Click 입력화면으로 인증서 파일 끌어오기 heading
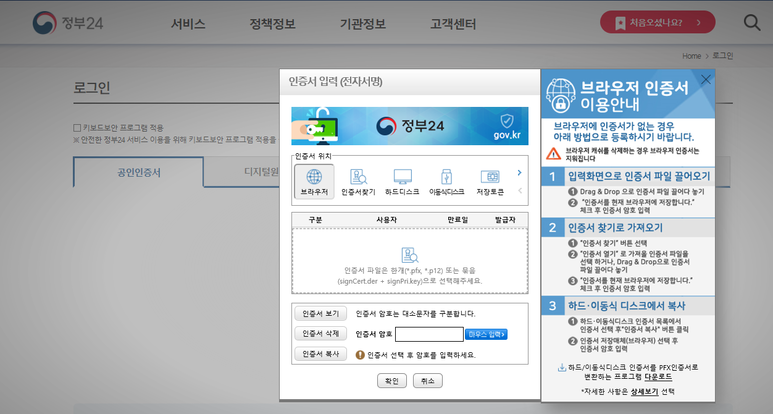 tap(639, 176)
